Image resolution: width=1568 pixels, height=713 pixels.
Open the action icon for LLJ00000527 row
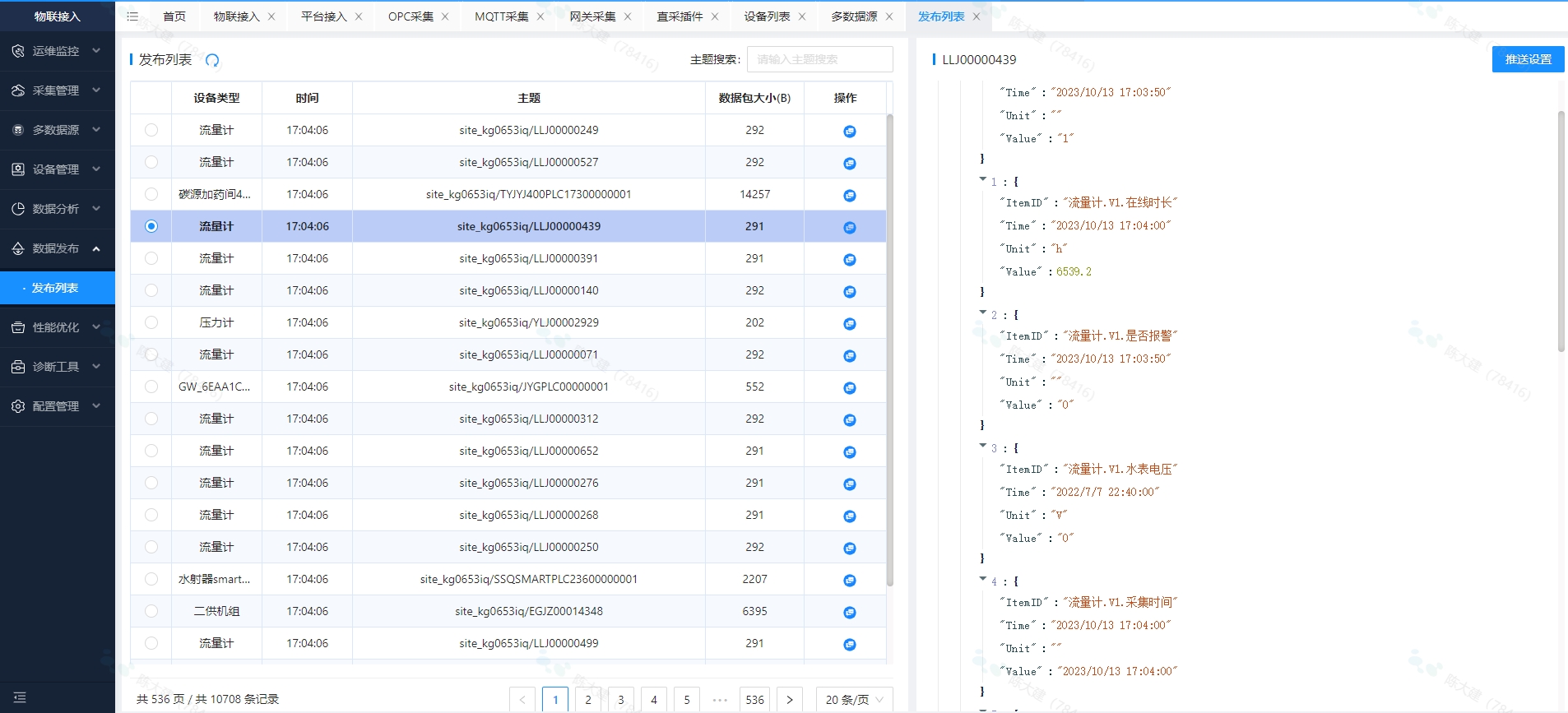pyautogui.click(x=850, y=163)
